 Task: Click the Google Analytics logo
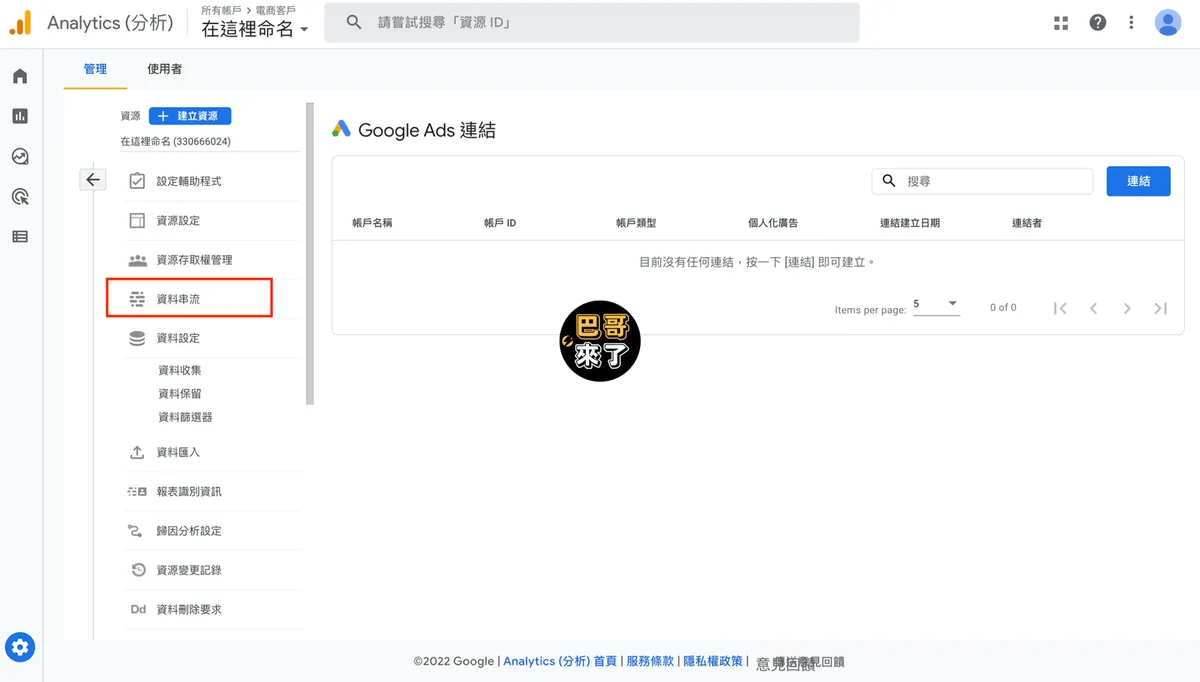pos(20,23)
